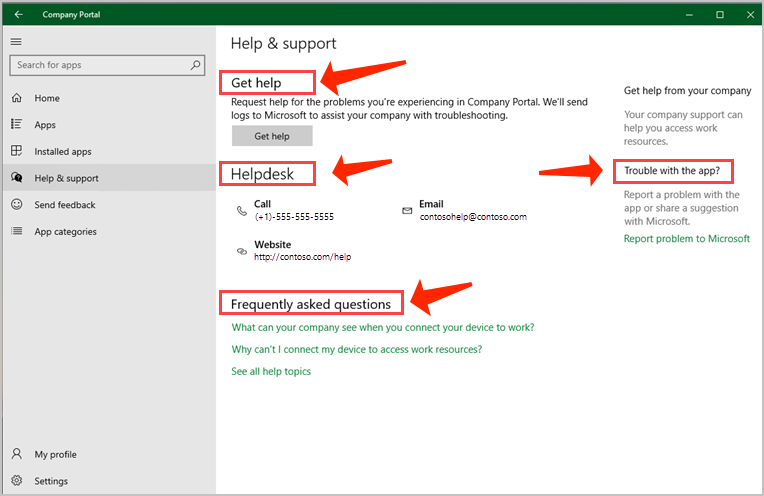This screenshot has height=496, width=764.
Task: Click the Get help section heading
Action: tap(256, 83)
